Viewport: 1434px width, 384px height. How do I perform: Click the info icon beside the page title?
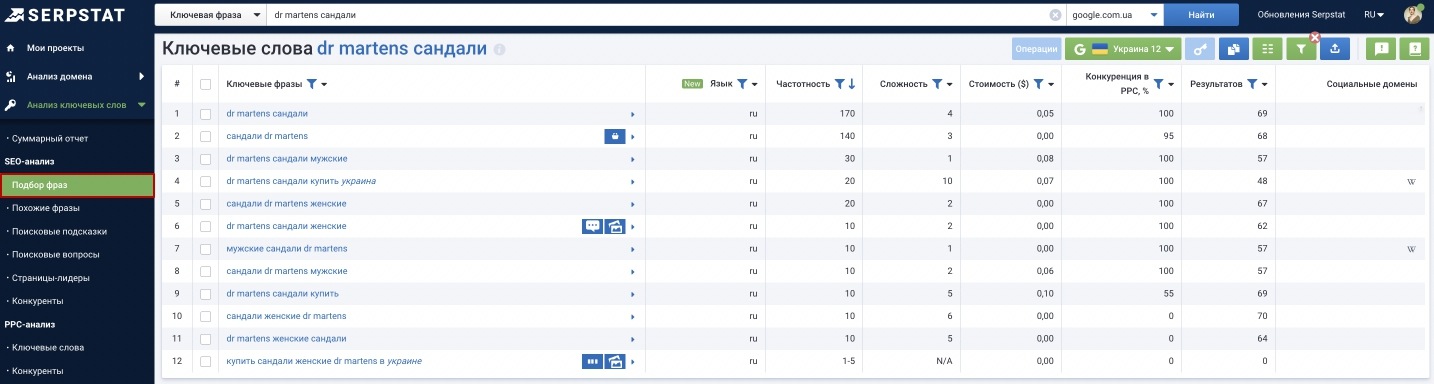pos(499,49)
